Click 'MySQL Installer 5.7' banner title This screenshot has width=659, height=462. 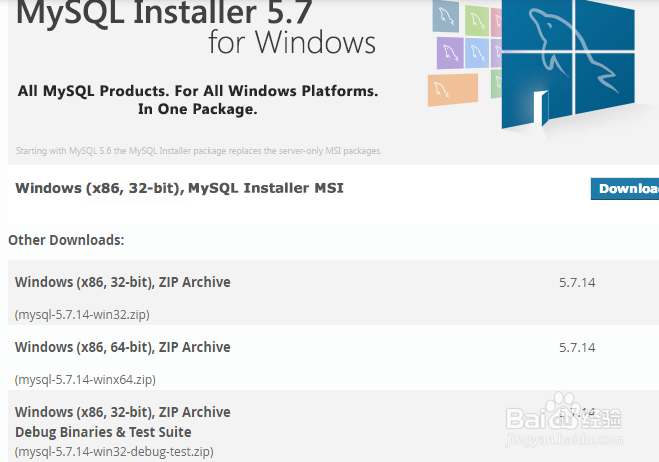[x=164, y=13]
